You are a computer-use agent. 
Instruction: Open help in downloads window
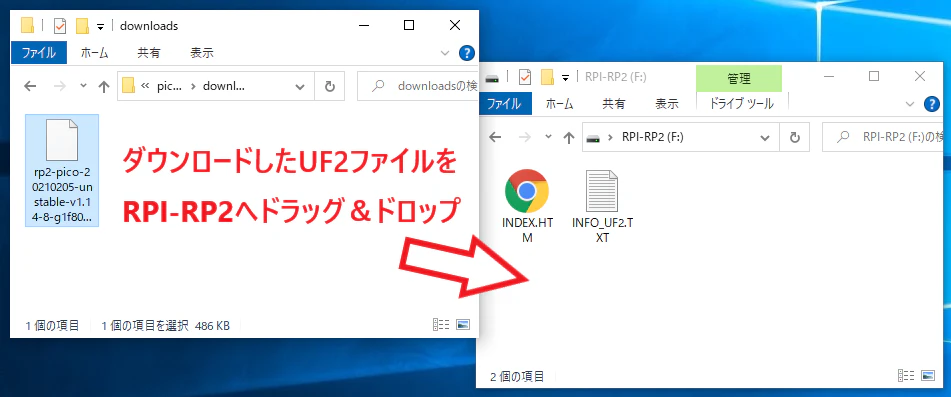click(x=466, y=53)
